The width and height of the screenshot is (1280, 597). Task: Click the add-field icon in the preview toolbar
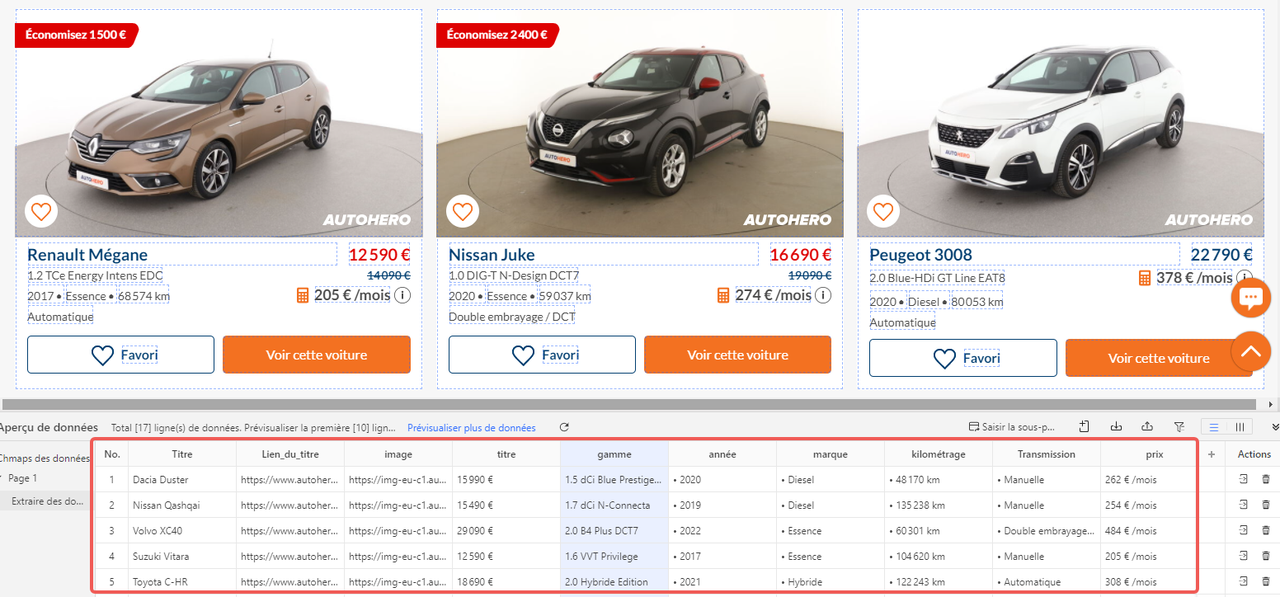[1083, 427]
